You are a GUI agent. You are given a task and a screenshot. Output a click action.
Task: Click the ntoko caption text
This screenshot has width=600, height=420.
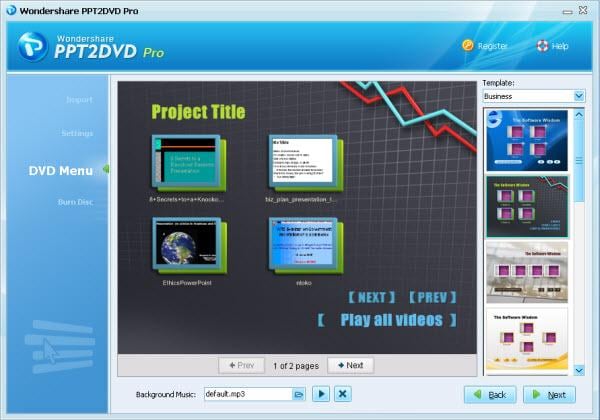pyautogui.click(x=304, y=283)
